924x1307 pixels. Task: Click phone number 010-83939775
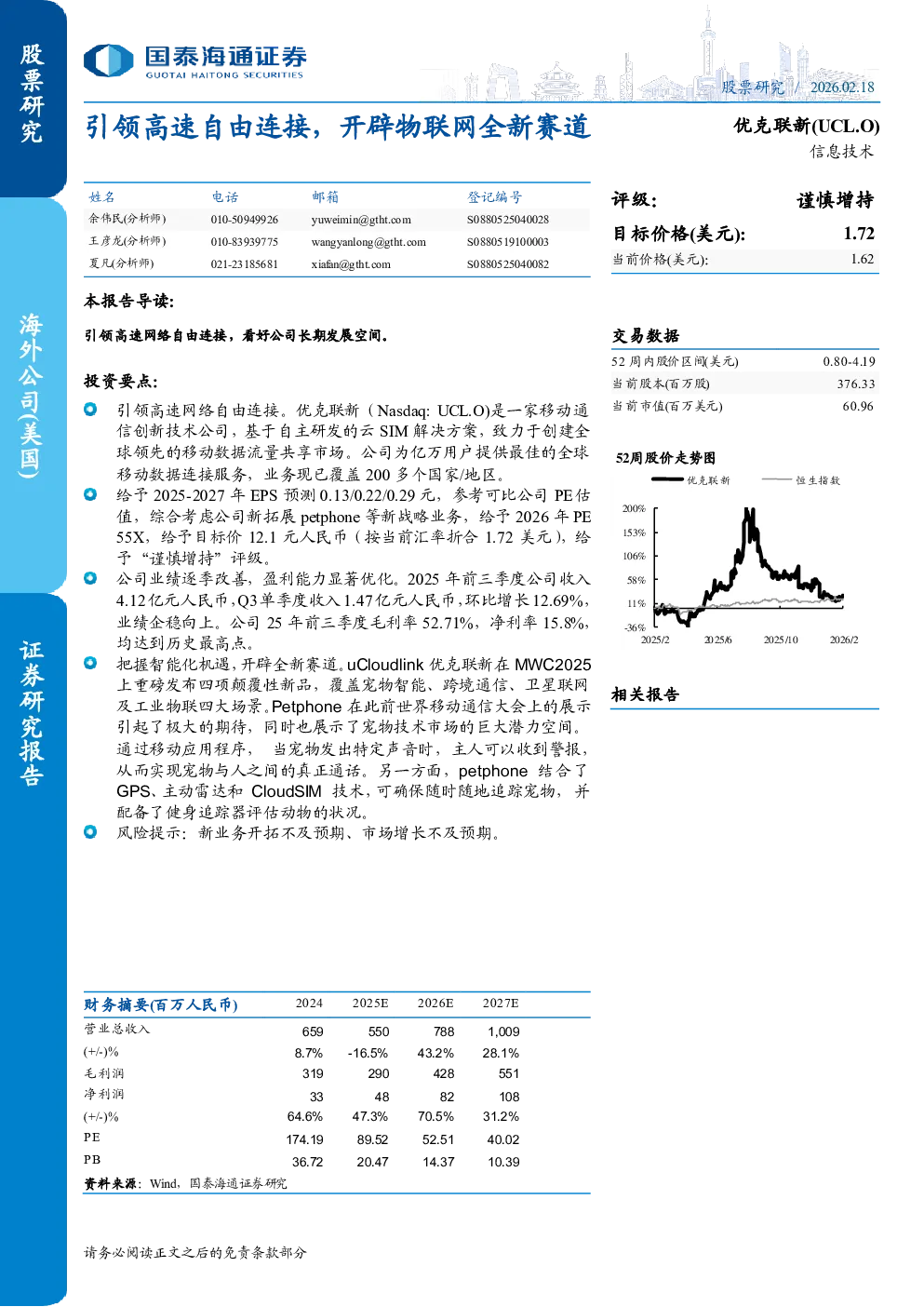(245, 242)
